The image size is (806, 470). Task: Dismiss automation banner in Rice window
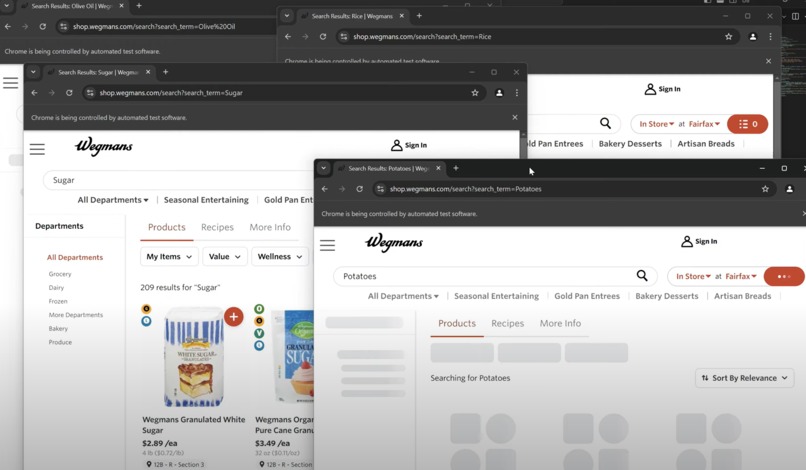click(x=768, y=61)
